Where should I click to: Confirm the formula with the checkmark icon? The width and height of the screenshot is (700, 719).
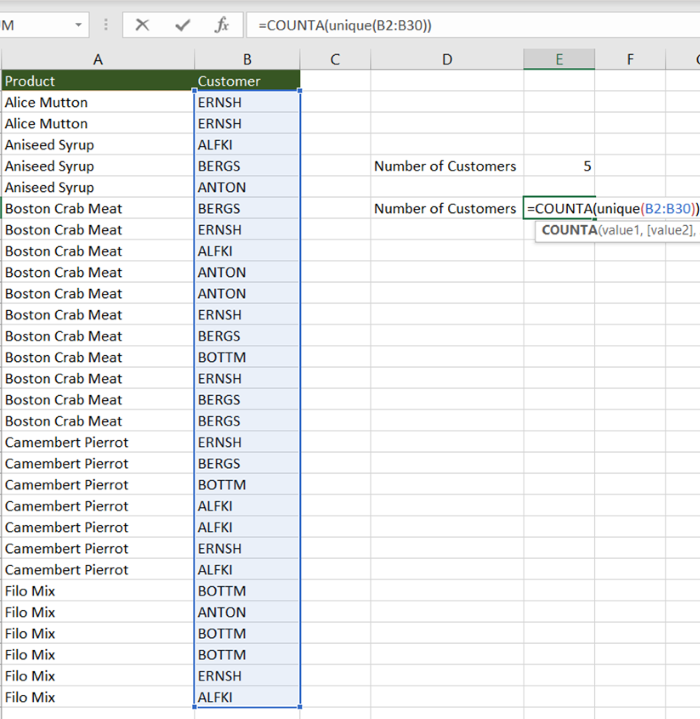click(x=182, y=25)
